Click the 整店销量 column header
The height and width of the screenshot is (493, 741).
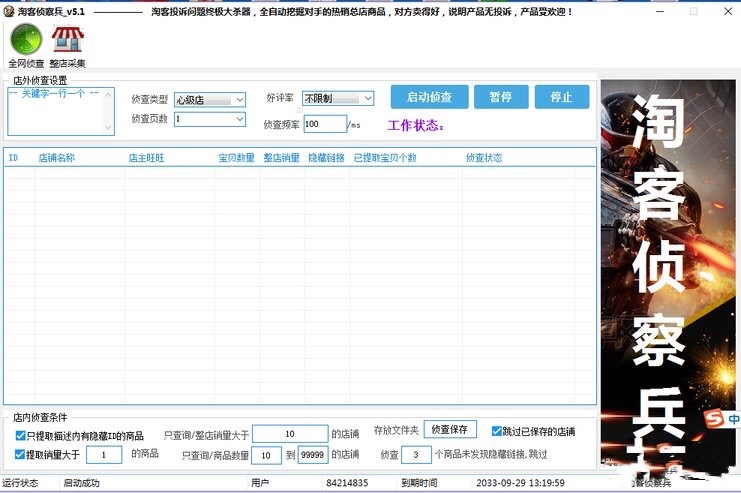tap(281, 158)
